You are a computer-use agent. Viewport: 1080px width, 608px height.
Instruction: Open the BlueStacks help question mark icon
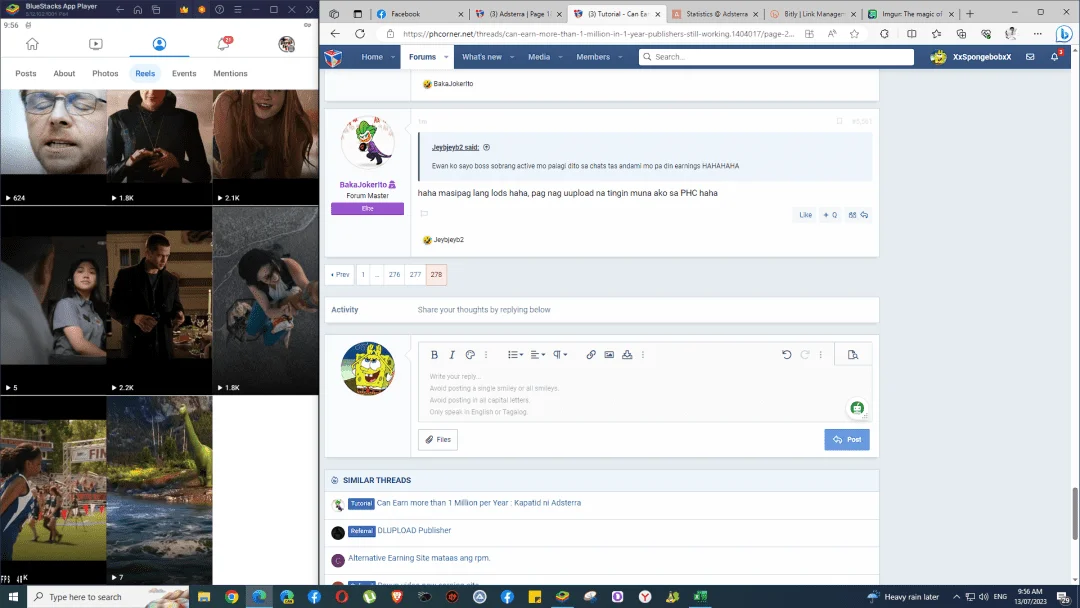[x=219, y=10]
